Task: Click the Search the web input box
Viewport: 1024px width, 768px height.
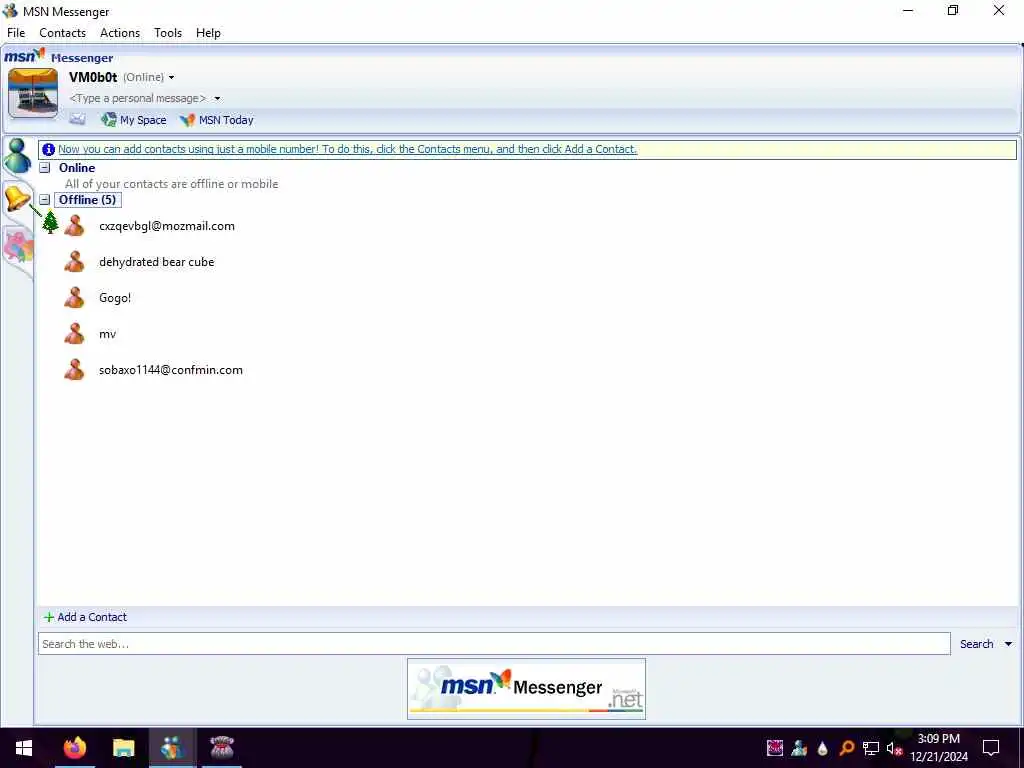Action: [494, 644]
